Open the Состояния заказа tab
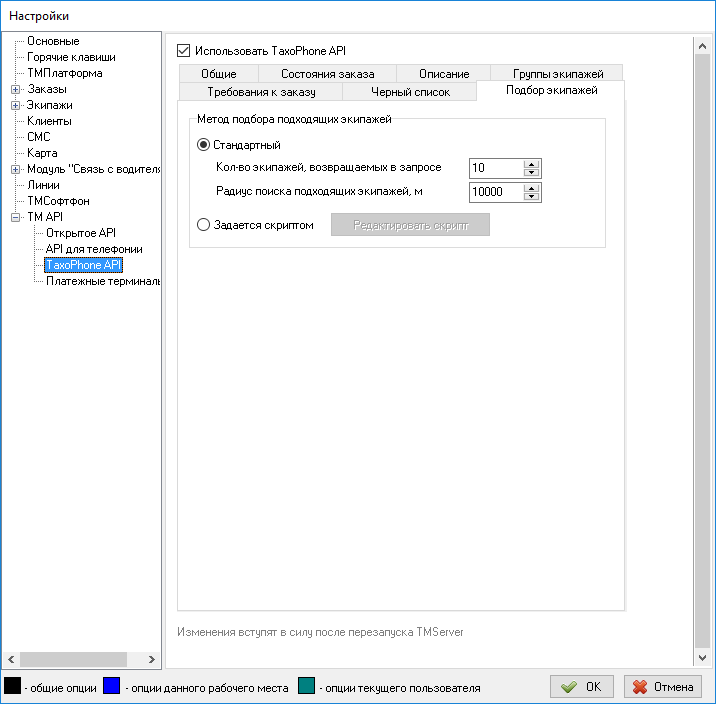Viewport: 716px width, 704px height. coord(327,74)
